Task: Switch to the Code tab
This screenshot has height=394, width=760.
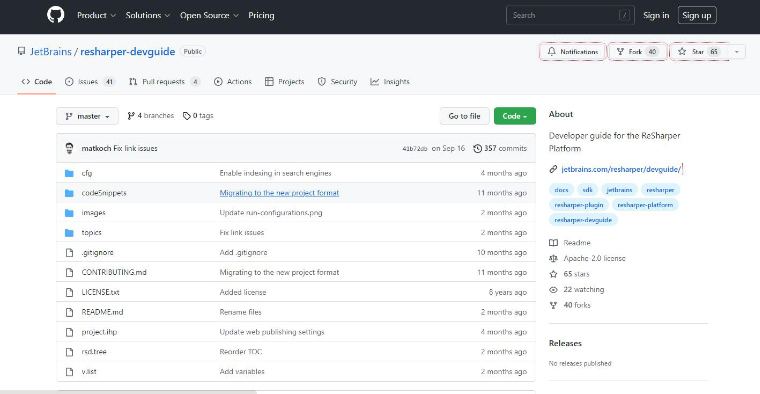Action: 37,81
